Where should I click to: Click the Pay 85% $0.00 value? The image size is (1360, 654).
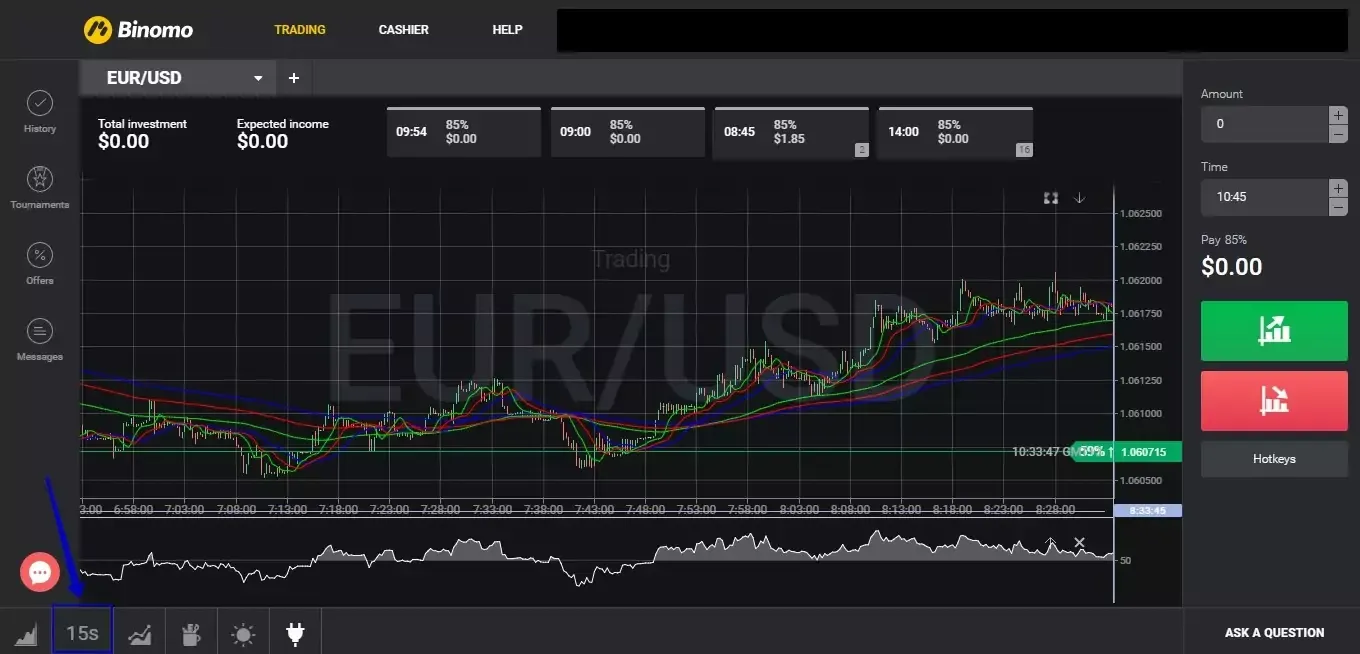[1231, 267]
